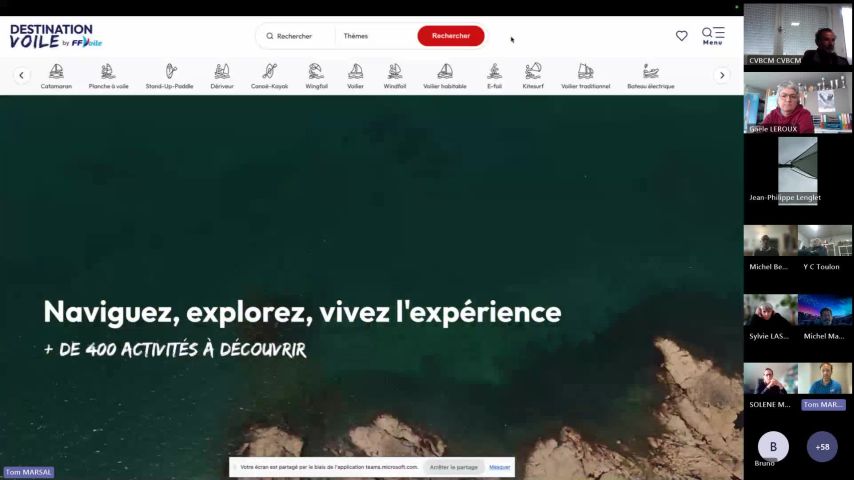This screenshot has height=480, width=854.
Task: Select the Voilier traditionnel icon
Action: pyautogui.click(x=585, y=76)
